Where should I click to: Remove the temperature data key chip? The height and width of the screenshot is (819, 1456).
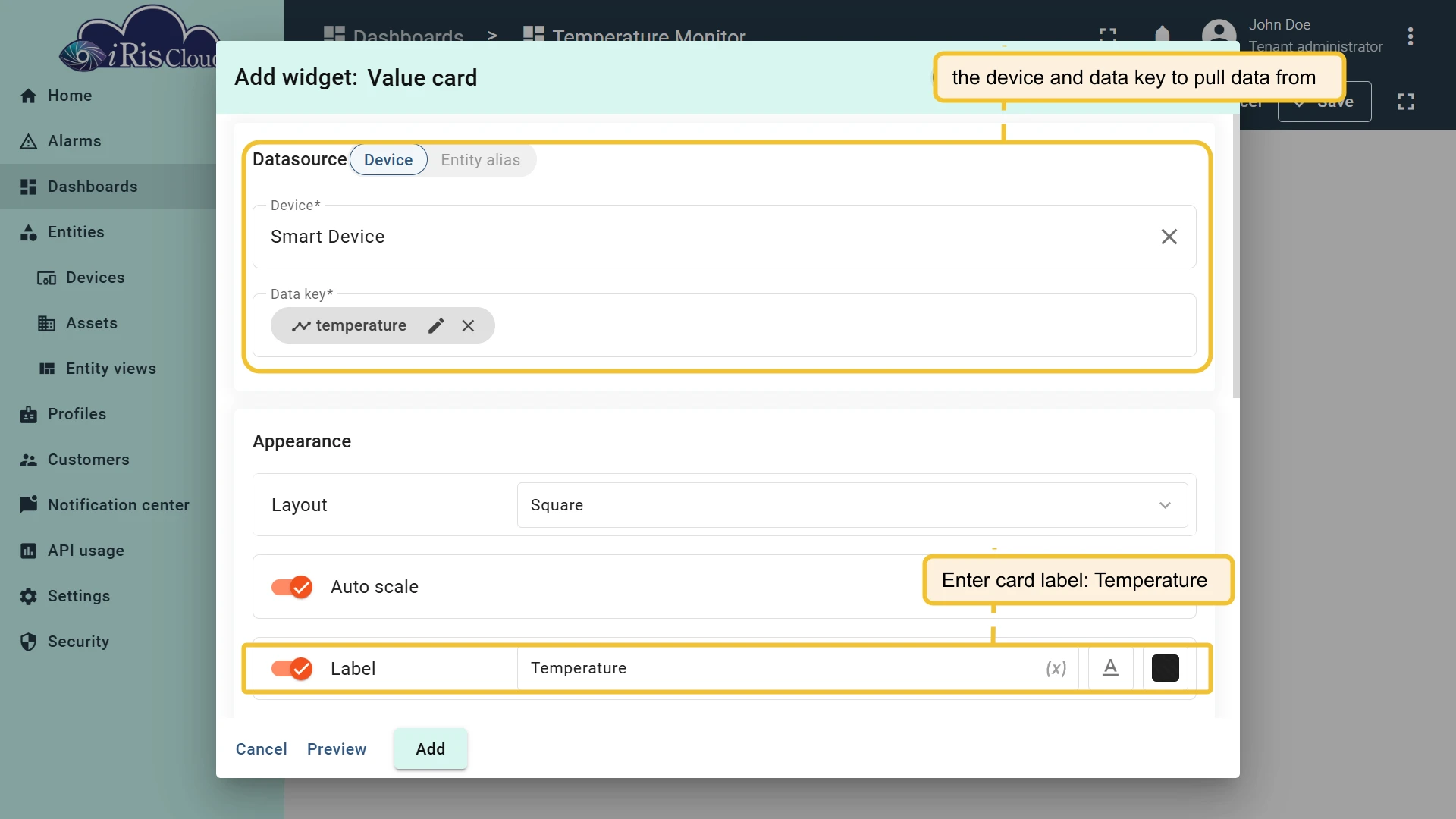pos(468,325)
